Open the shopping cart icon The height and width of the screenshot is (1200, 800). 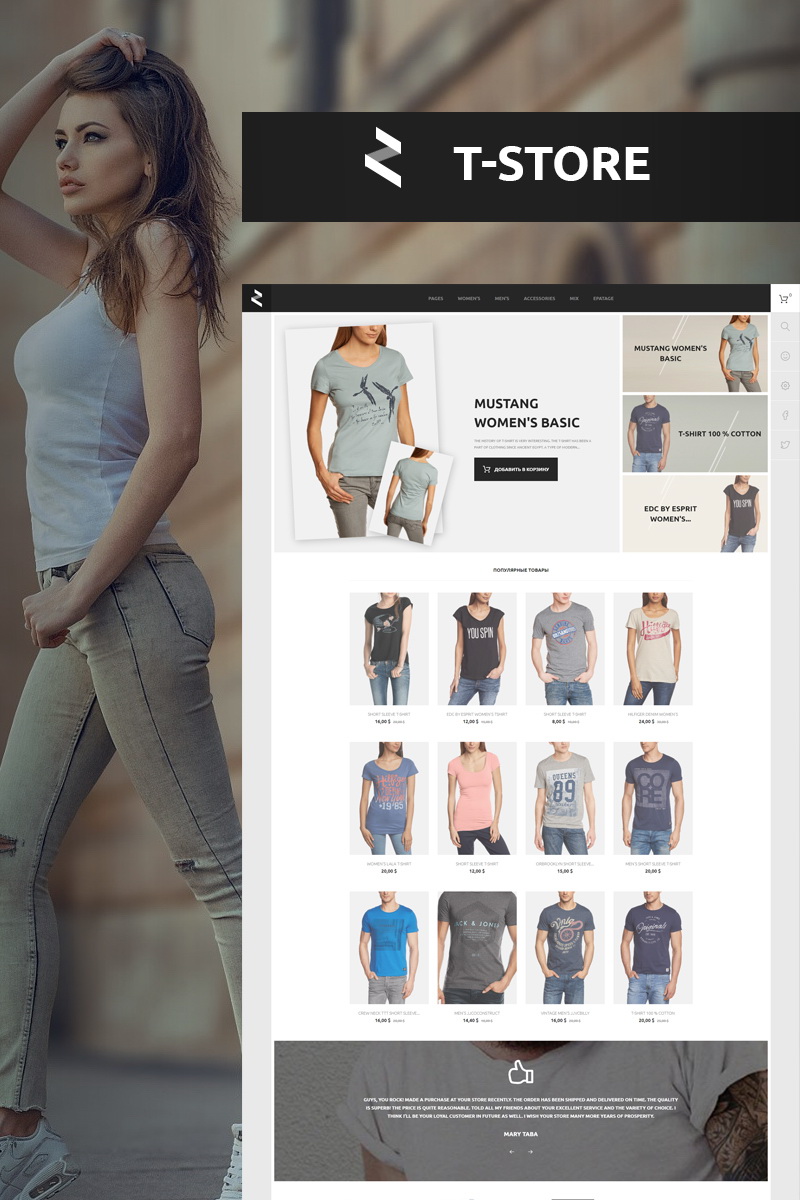[x=784, y=298]
